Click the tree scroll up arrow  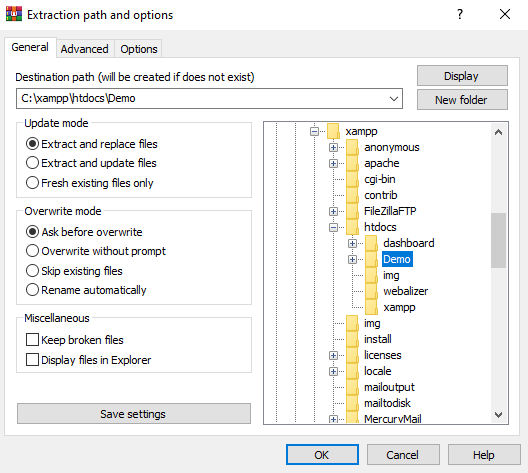(498, 132)
